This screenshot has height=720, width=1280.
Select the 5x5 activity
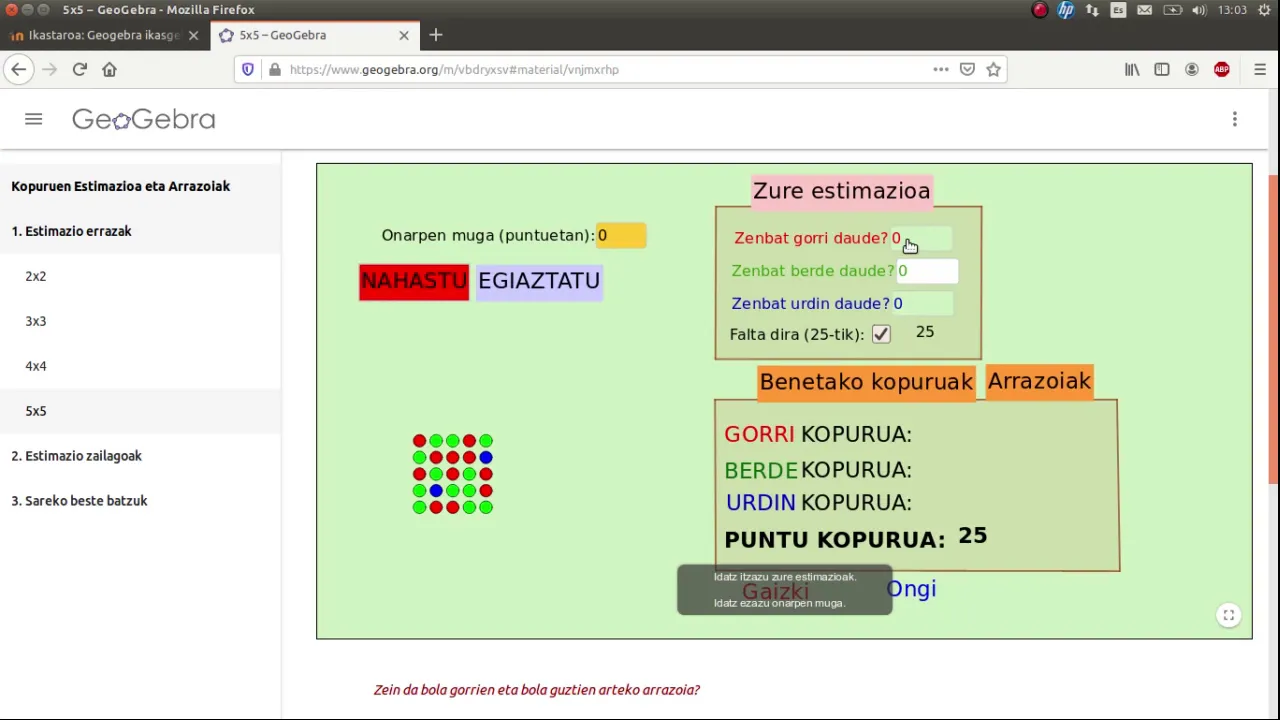tap(140, 411)
